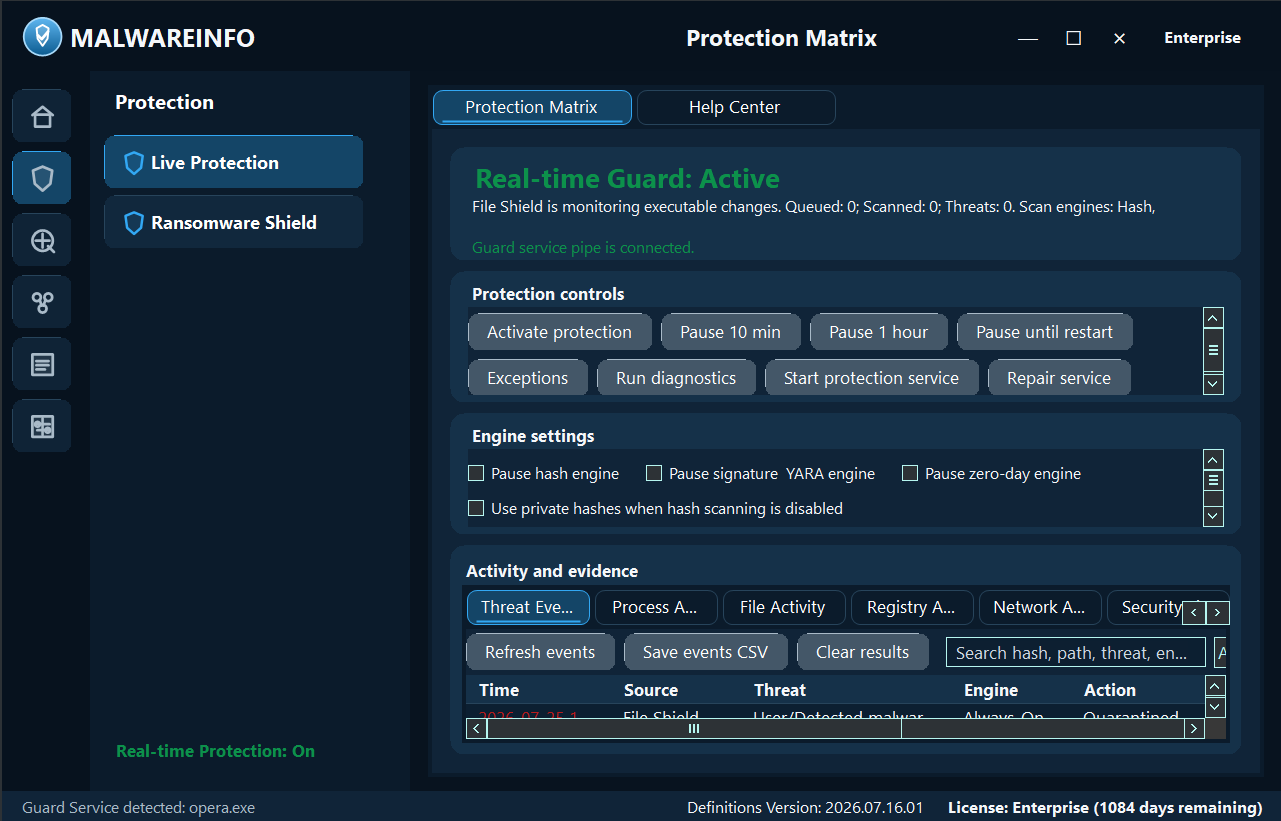The height and width of the screenshot is (821, 1281).
Task: Select the Process Activity tab
Action: [x=656, y=607]
